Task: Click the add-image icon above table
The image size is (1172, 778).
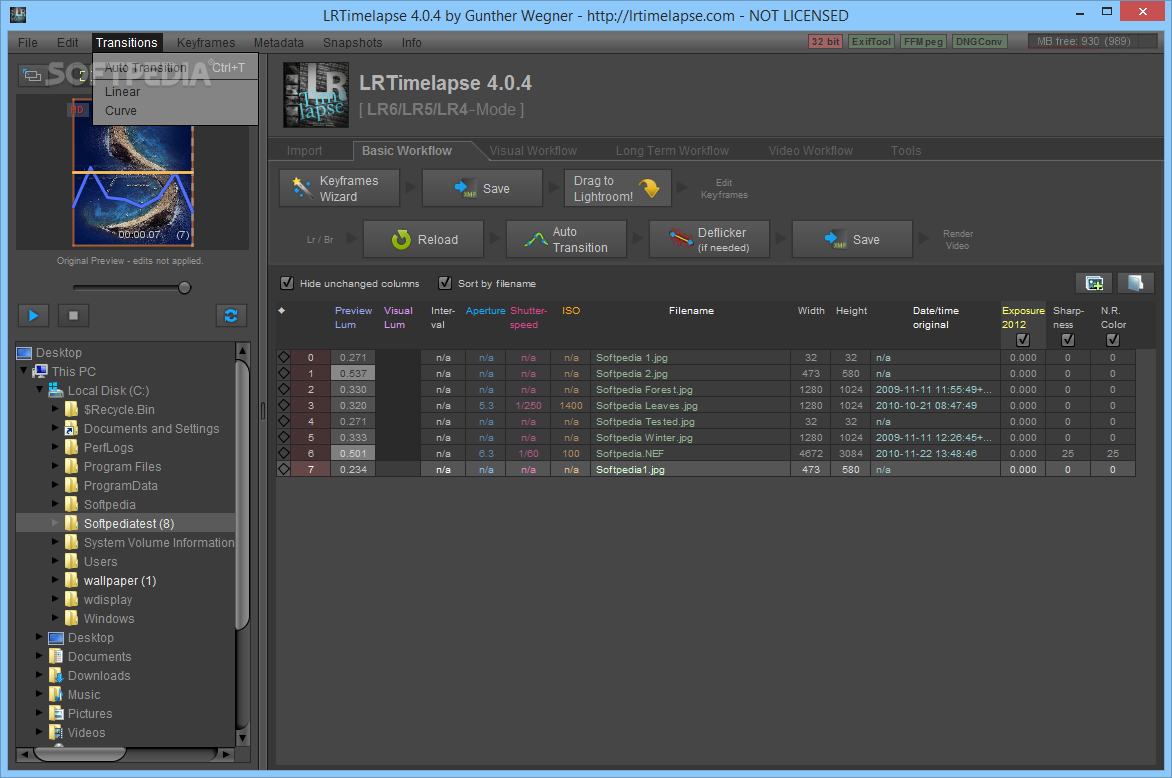Action: [x=1094, y=283]
